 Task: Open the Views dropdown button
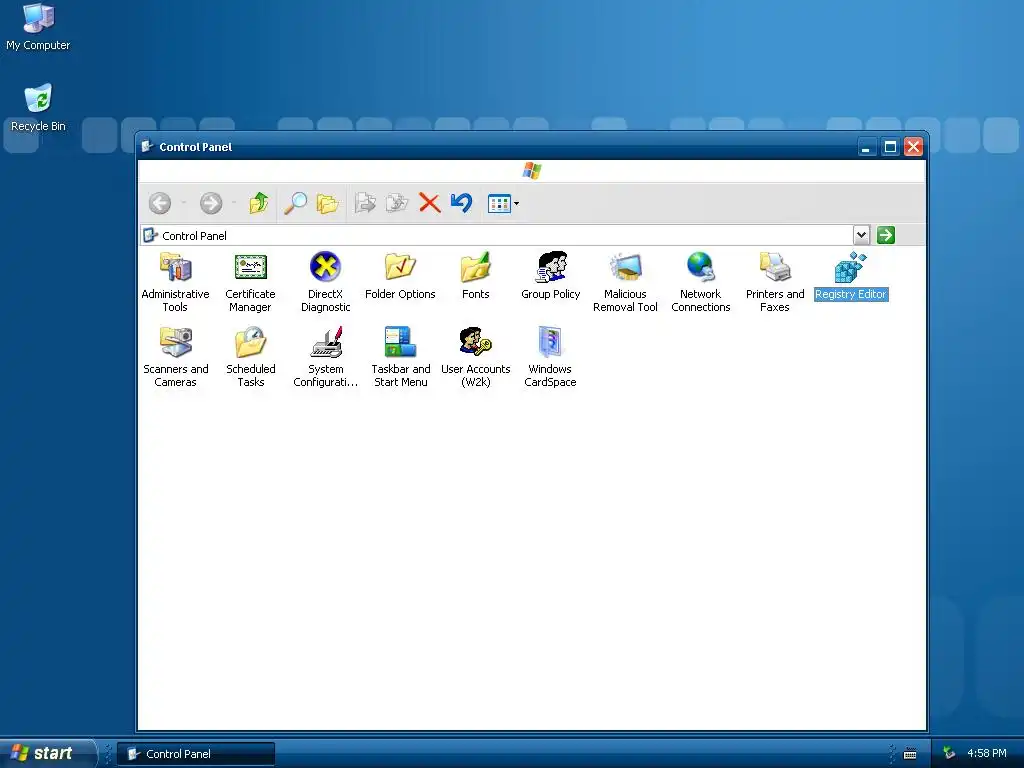click(503, 204)
